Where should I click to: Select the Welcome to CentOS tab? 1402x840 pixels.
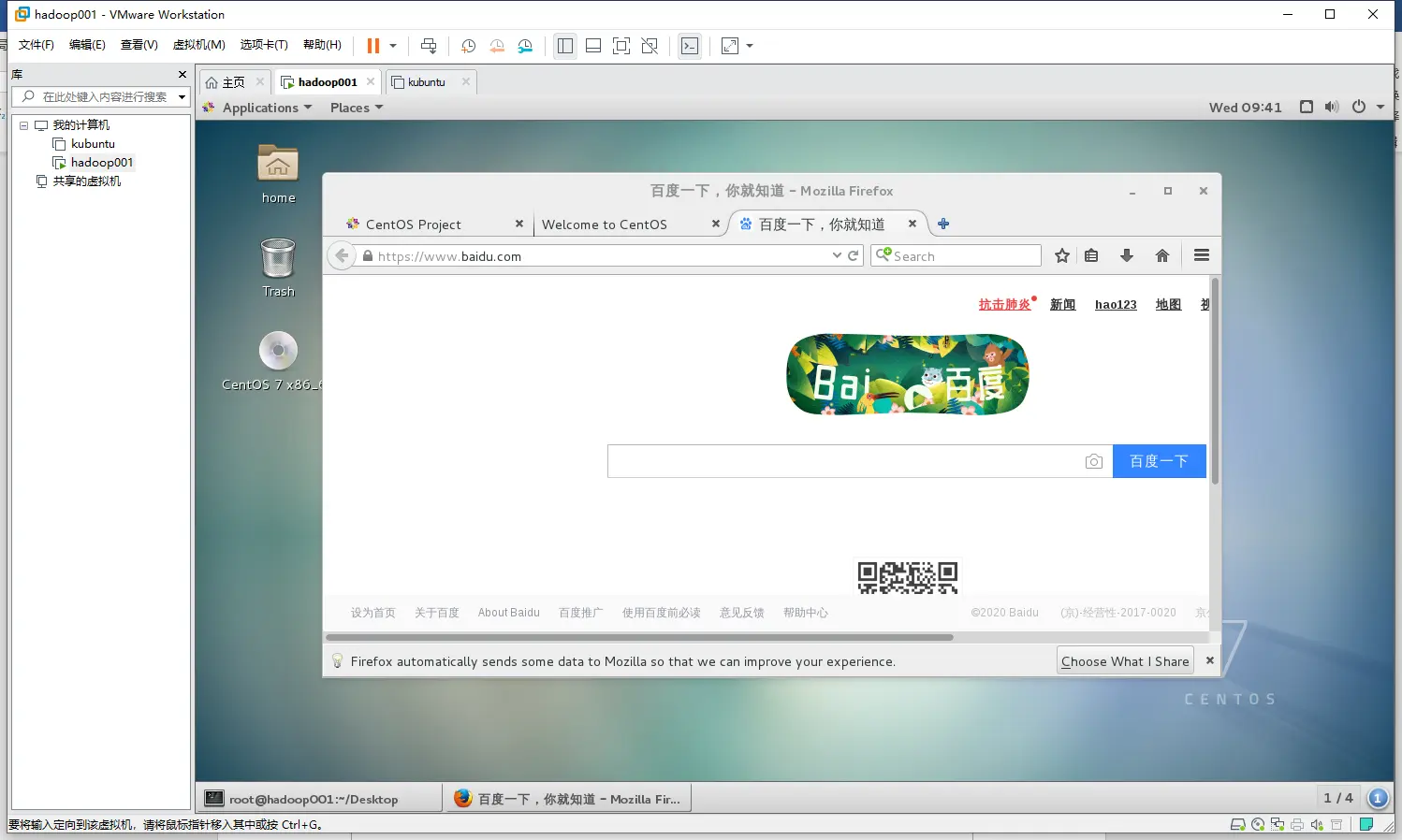[x=605, y=224]
